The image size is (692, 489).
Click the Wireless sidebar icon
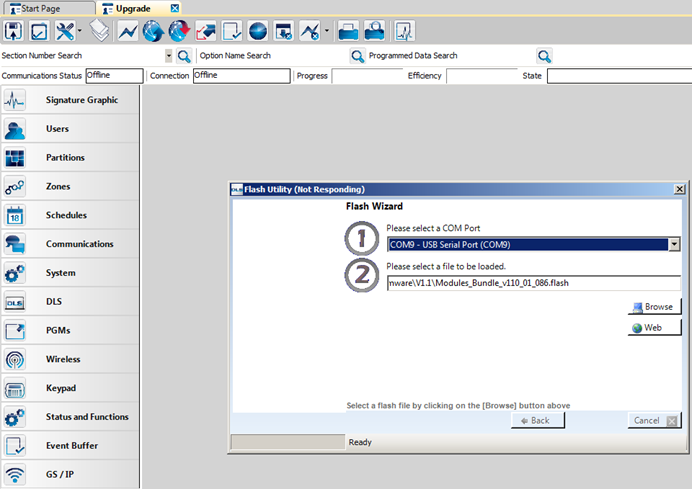tap(15, 360)
